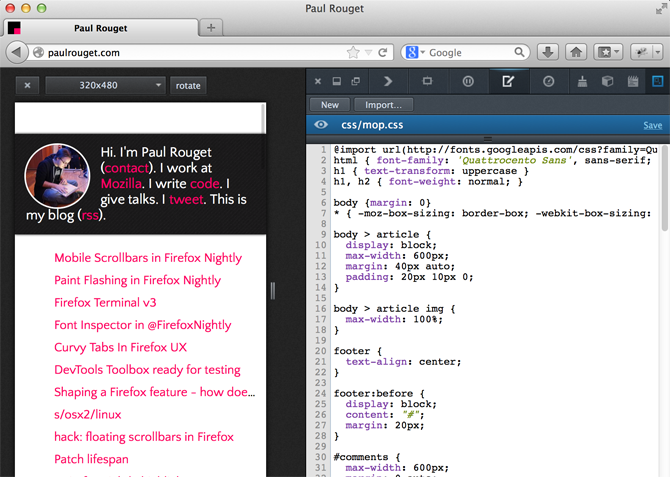670x477 pixels.
Task: Open 'Font Inspector in @FirefoxNightly' post
Action: 143,325
